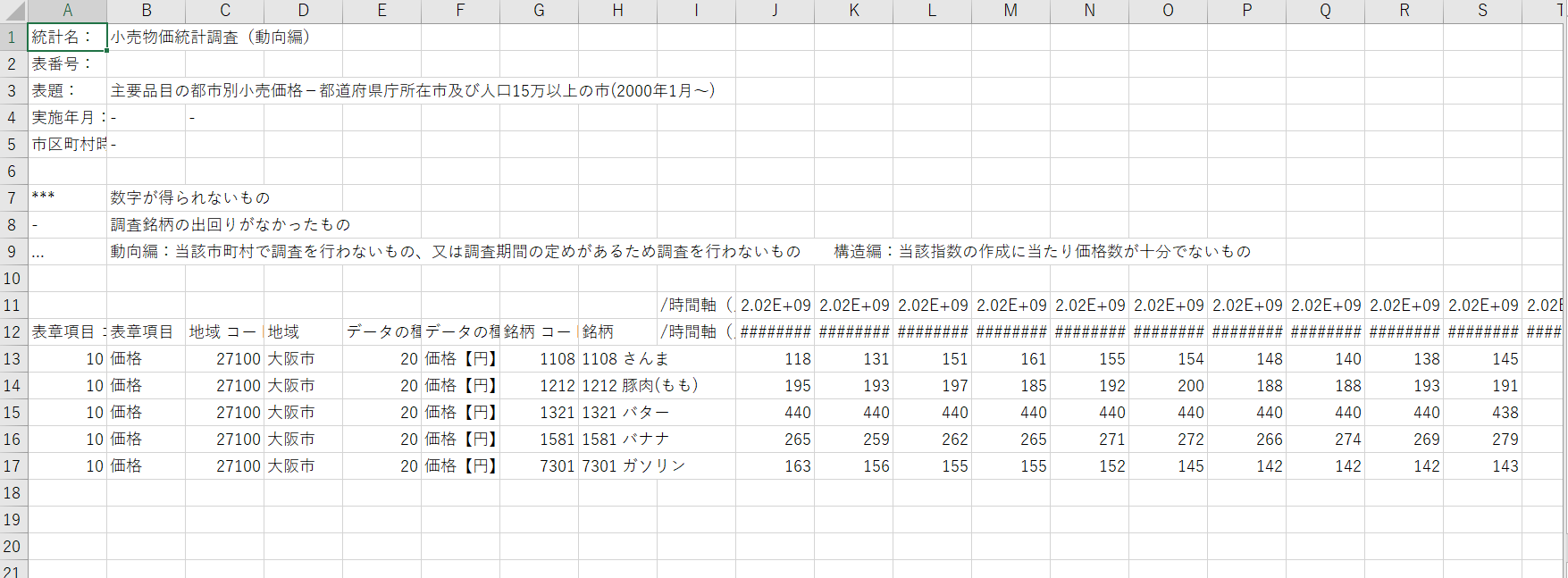This screenshot has height=578, width=1568.
Task: Click value 118 in さんま row
Action: (x=776, y=359)
